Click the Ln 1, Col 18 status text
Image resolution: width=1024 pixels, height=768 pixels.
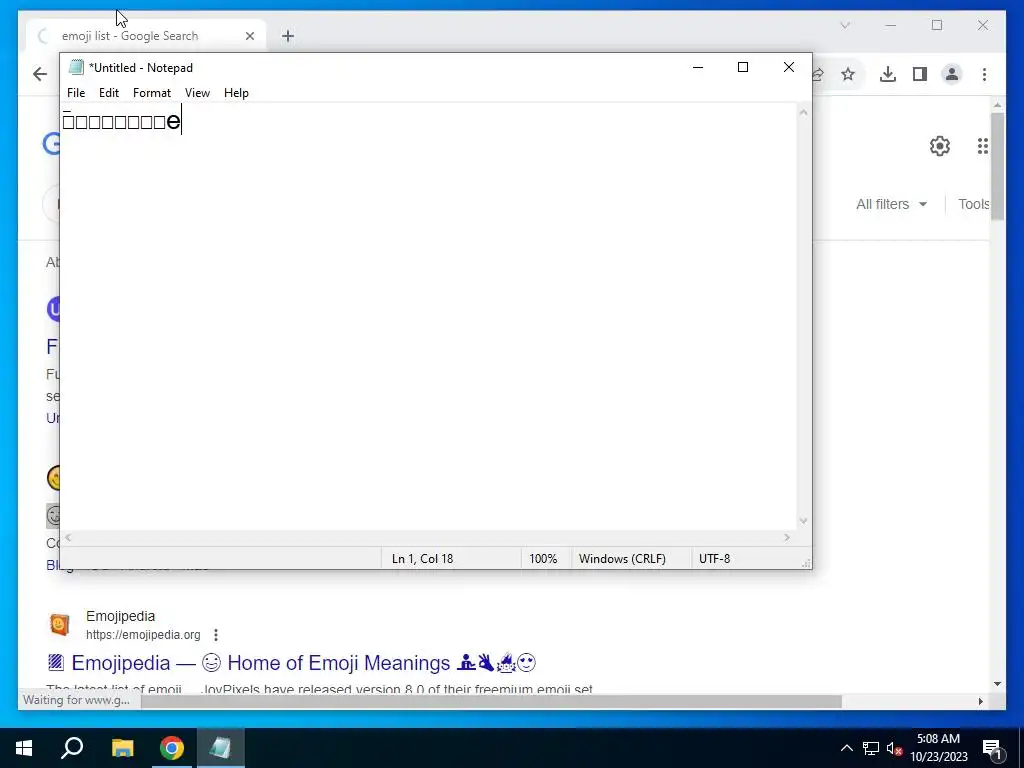click(x=422, y=558)
